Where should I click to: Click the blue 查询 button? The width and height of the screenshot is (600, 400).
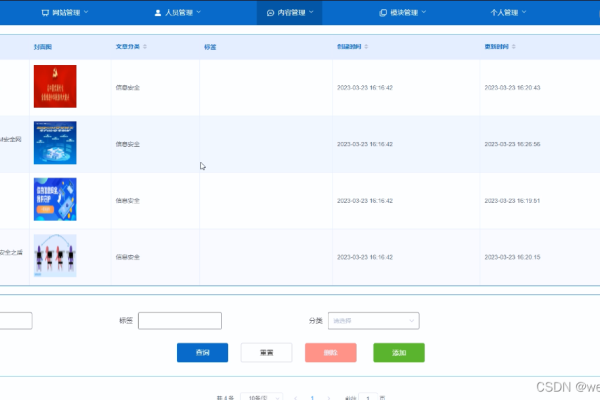(202, 353)
